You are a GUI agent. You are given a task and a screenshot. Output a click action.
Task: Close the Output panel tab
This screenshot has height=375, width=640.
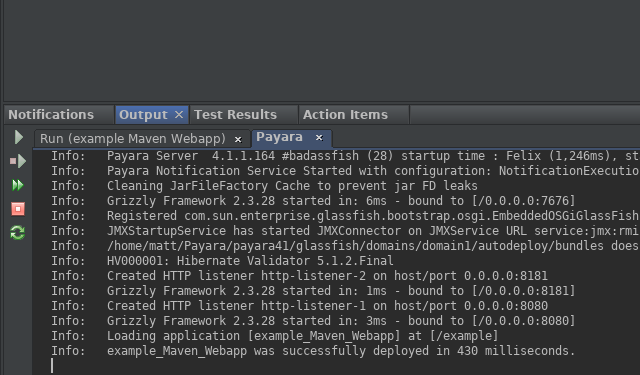click(x=179, y=115)
